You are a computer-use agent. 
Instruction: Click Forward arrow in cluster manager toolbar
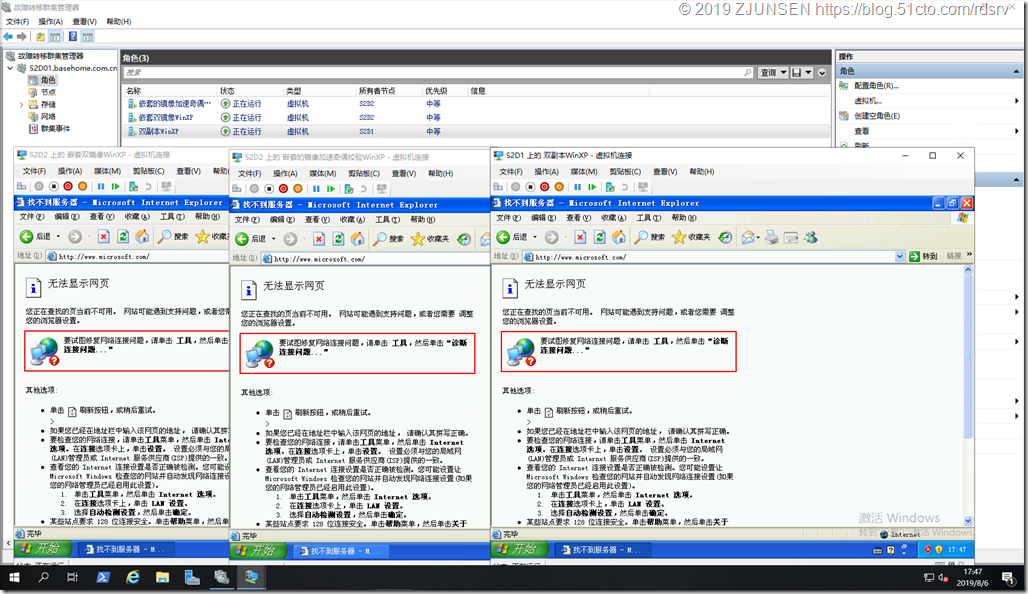coord(22,37)
